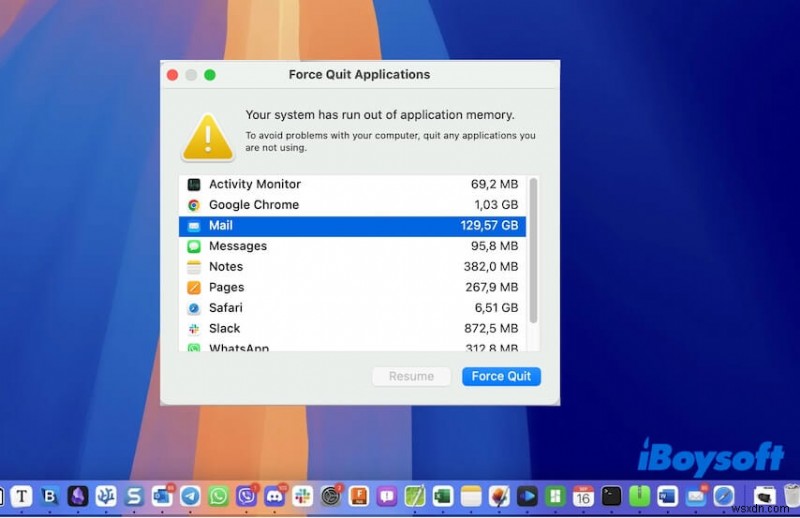Open the green zipper archive app in Dock
800x518 pixels.
click(639, 496)
